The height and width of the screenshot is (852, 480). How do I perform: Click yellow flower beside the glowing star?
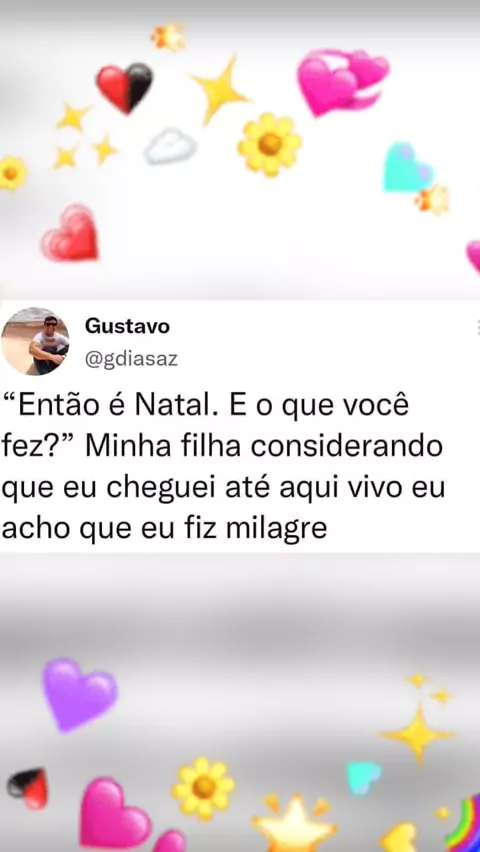point(204,788)
